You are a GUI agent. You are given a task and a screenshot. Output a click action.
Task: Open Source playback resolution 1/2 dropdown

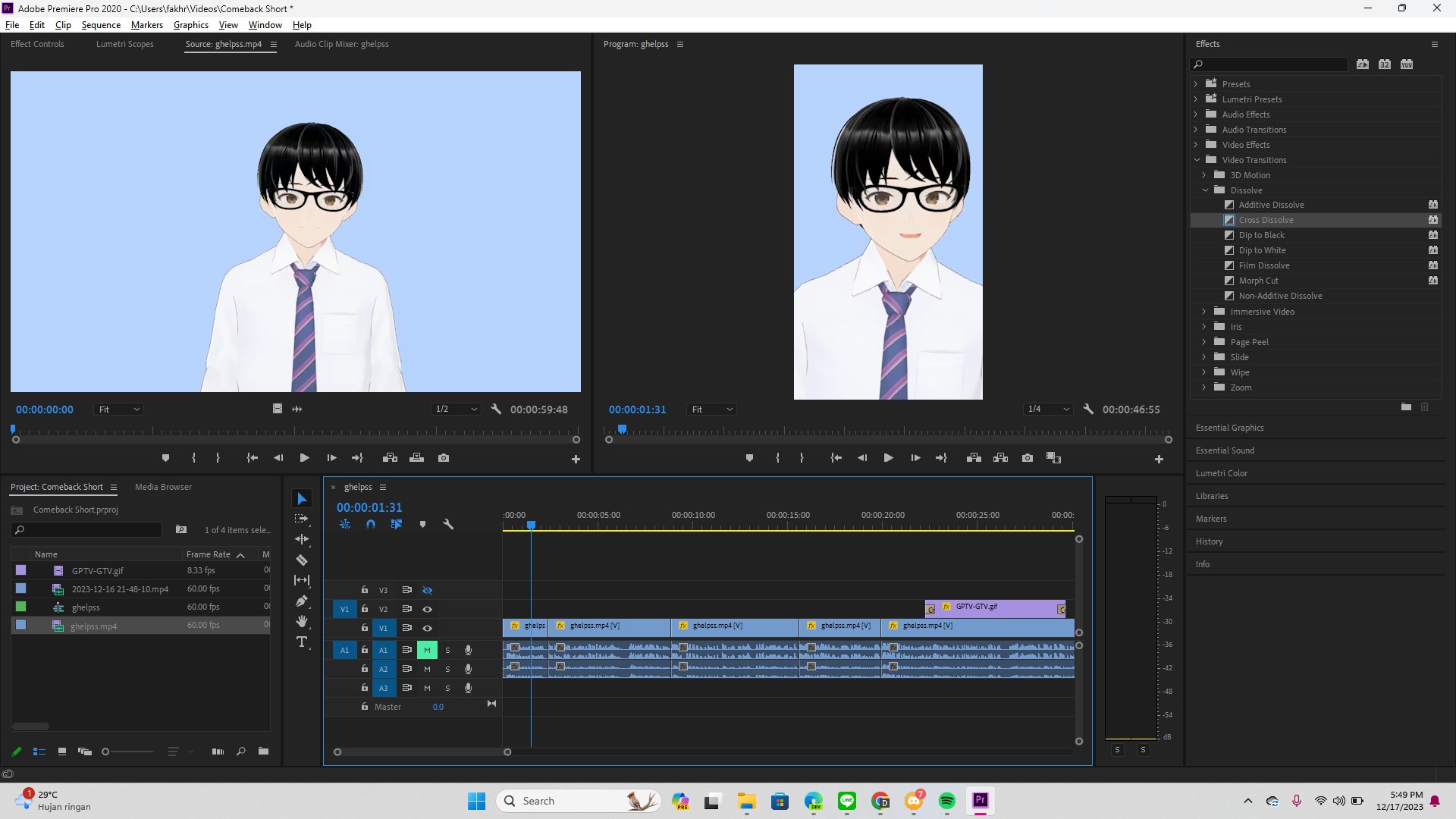[456, 409]
